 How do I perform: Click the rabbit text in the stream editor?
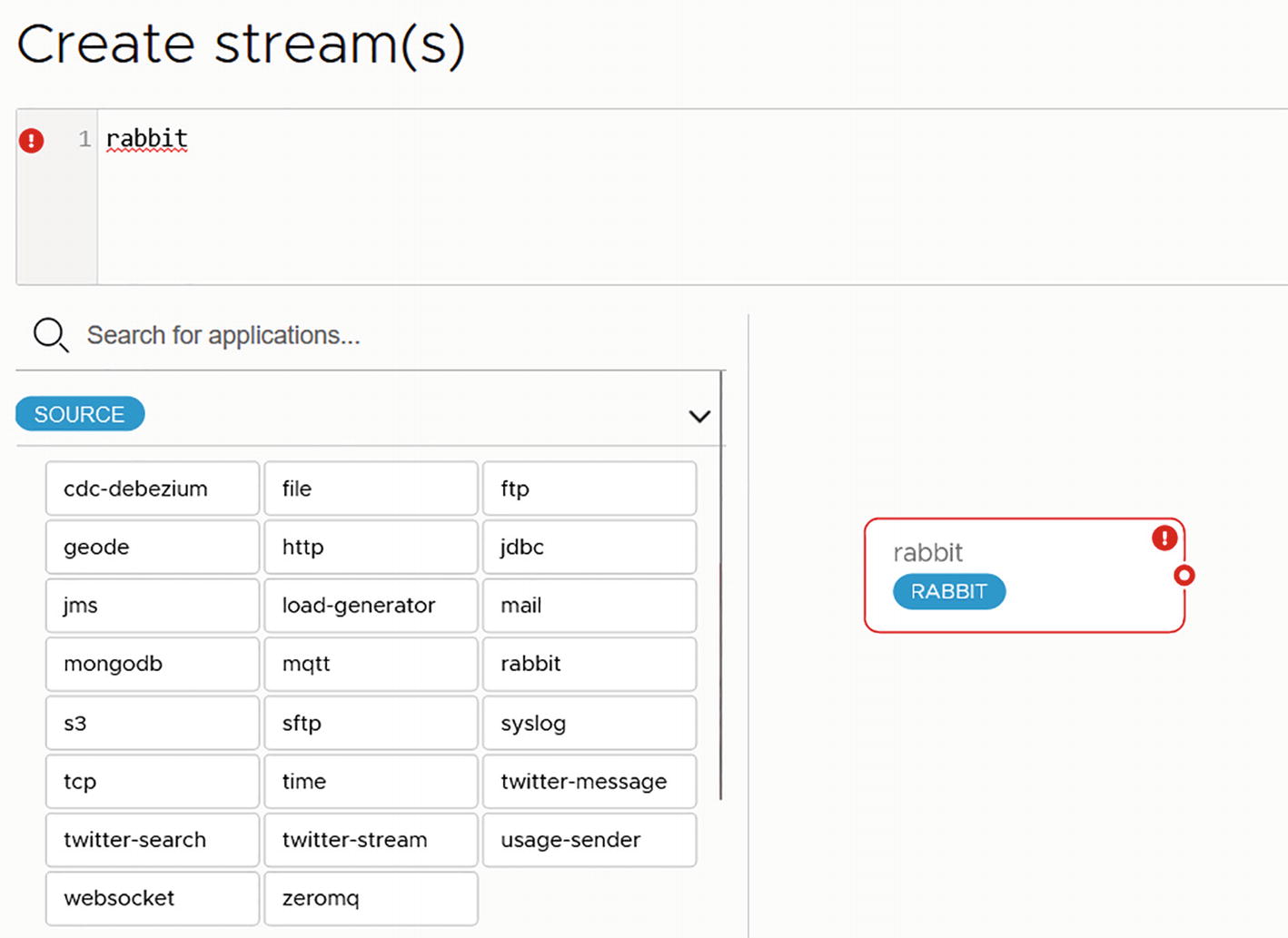(146, 139)
